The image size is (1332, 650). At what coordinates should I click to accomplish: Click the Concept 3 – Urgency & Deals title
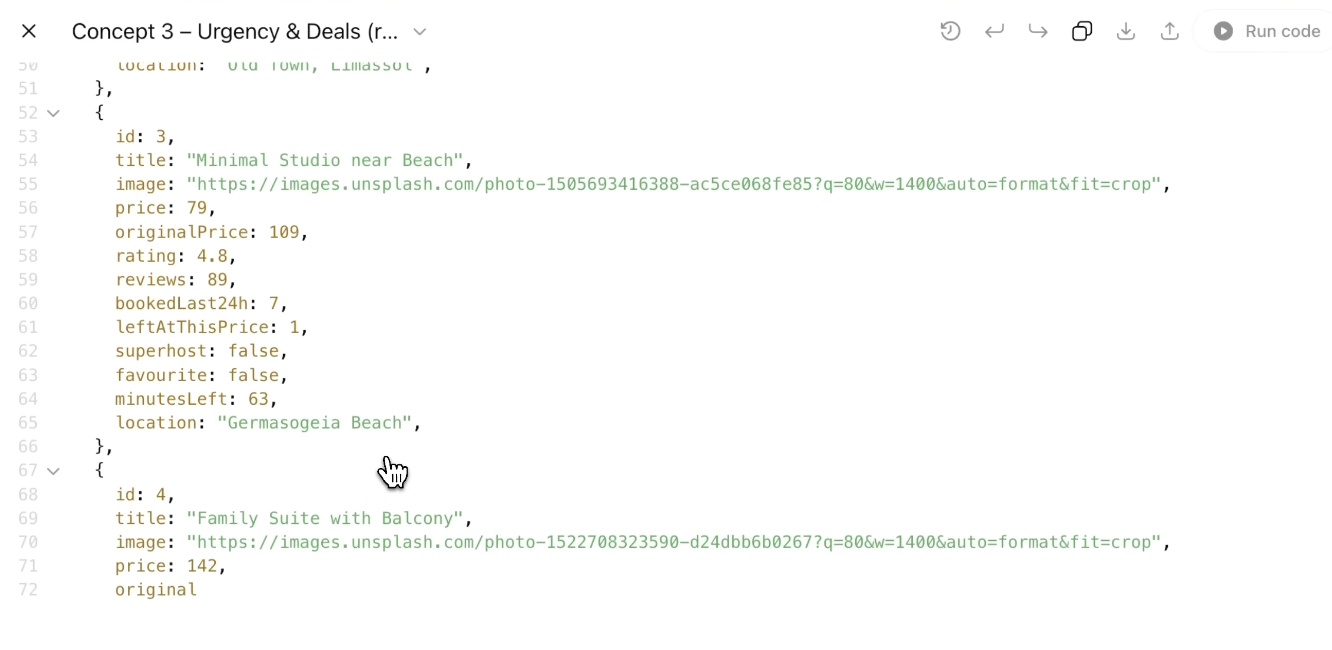235,31
